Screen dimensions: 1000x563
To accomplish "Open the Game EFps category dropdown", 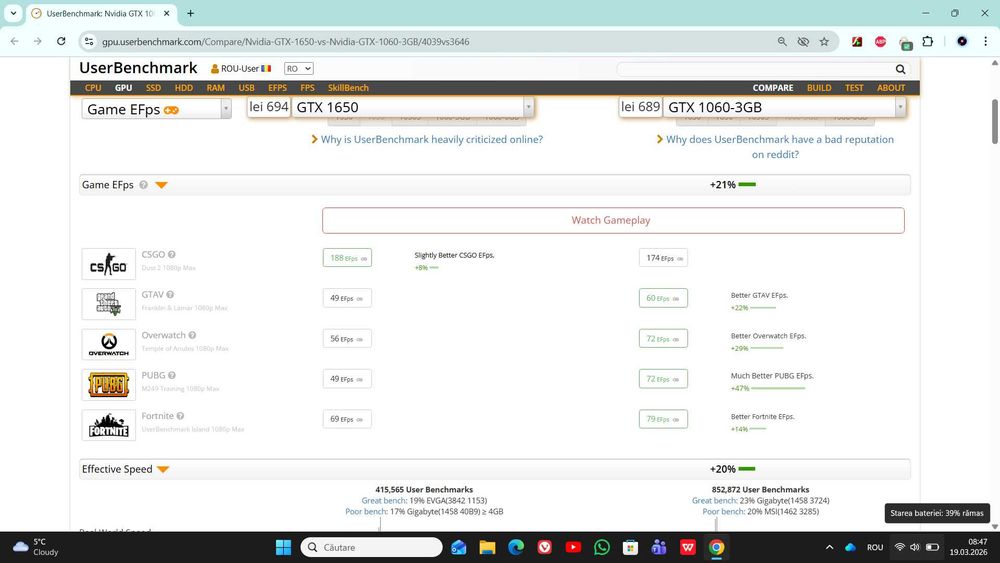I will coord(156,109).
